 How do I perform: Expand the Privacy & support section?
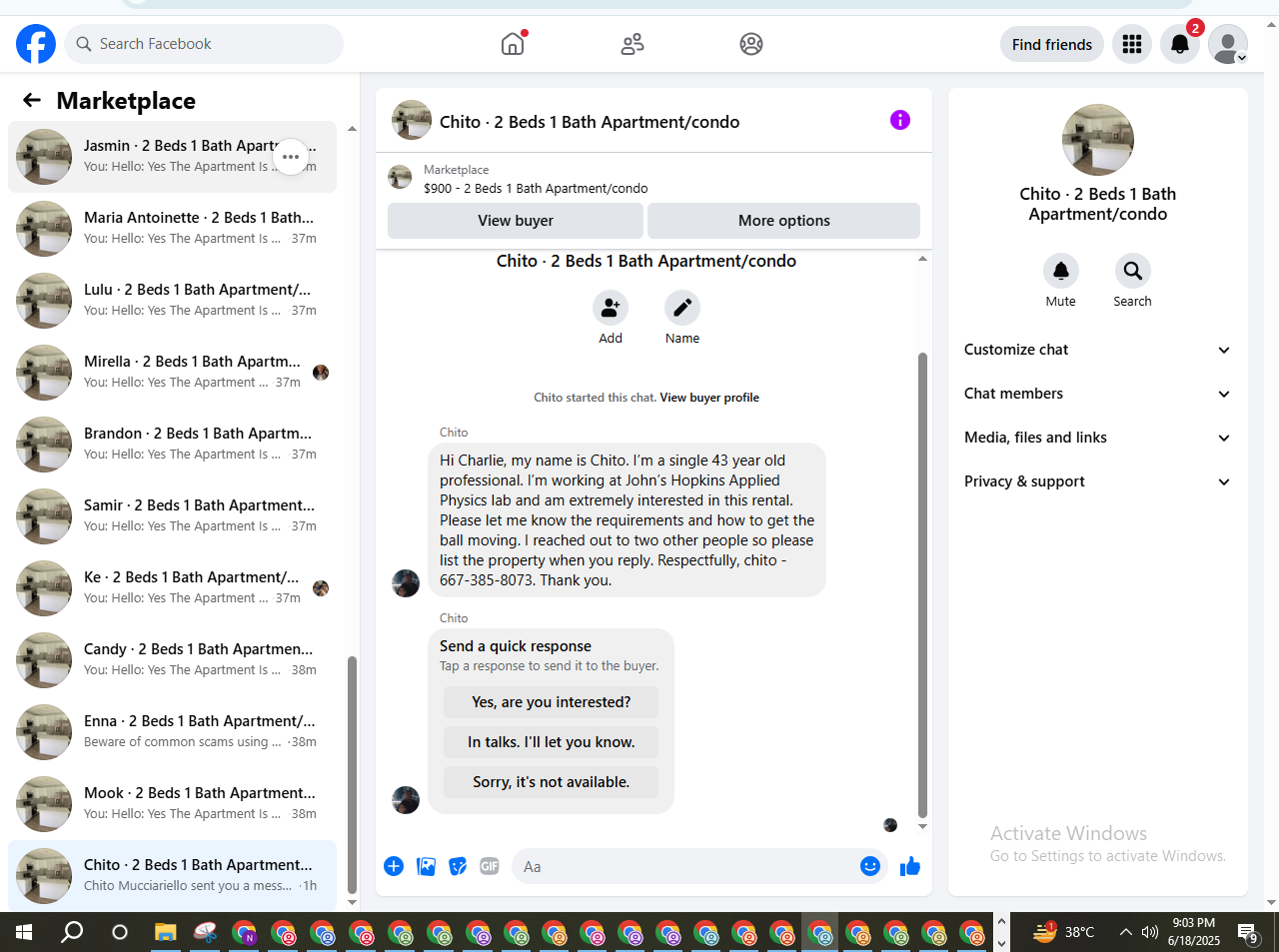[1097, 481]
